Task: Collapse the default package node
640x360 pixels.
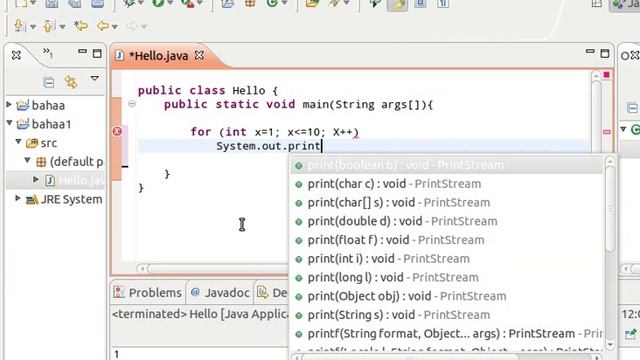Action: point(27,160)
